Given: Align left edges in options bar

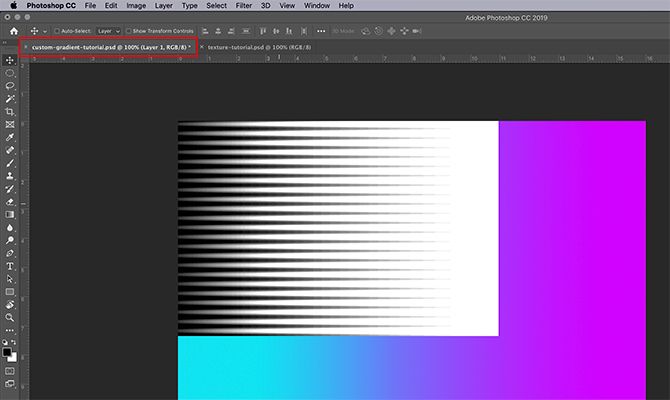Looking at the screenshot, I should pyautogui.click(x=205, y=31).
